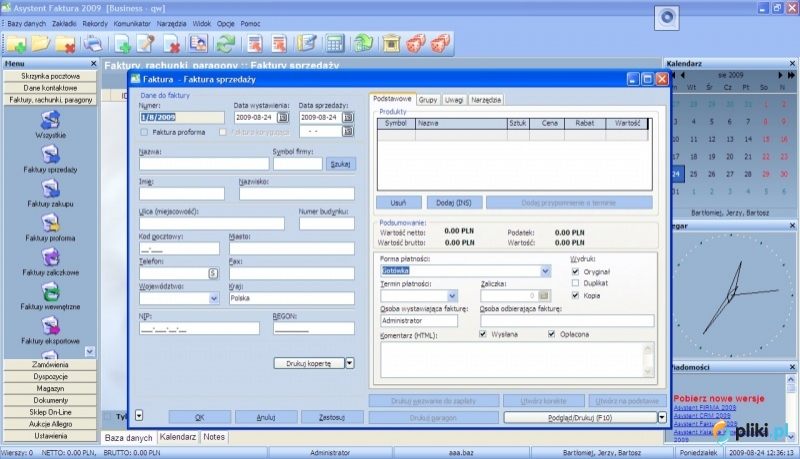Open small dropdown arrow left of OK
Image resolution: width=800 pixels, height=459 pixels.
point(139,416)
